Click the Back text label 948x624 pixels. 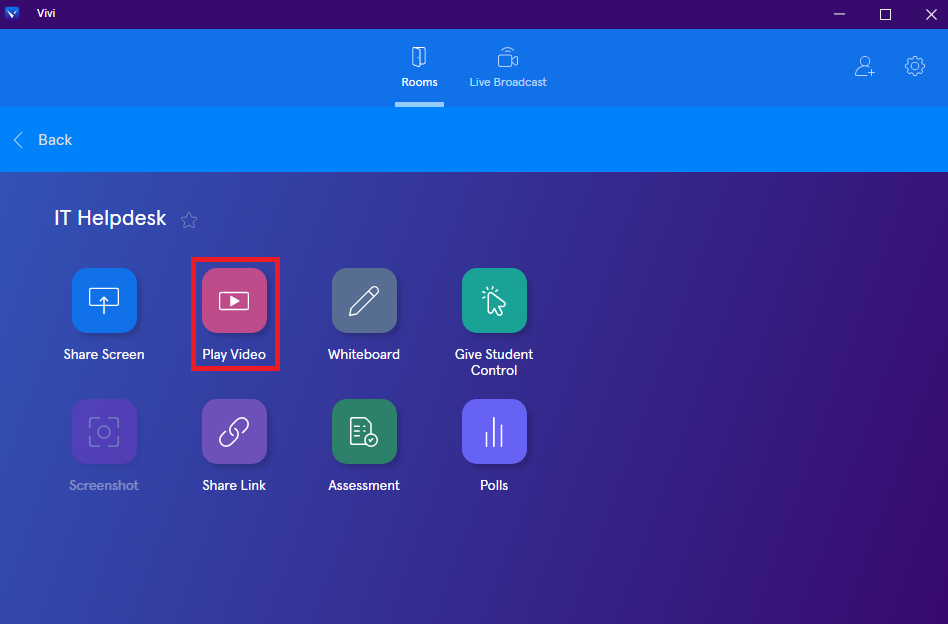55,140
